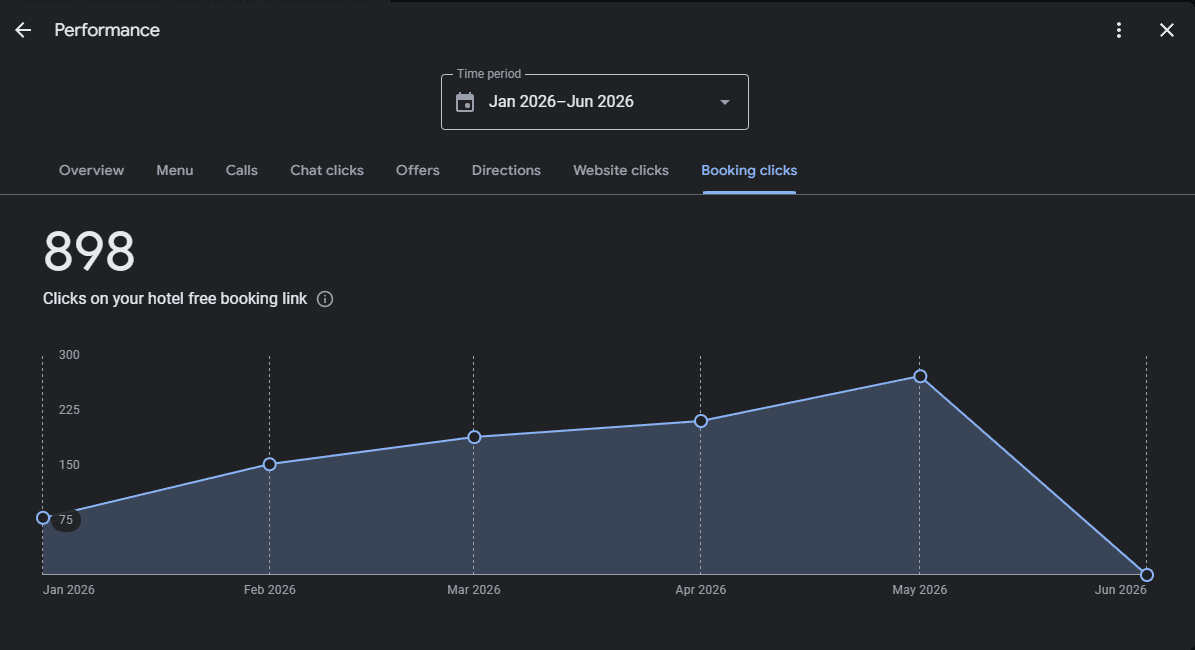Click the Mar 2026 x-axis label

[474, 590]
